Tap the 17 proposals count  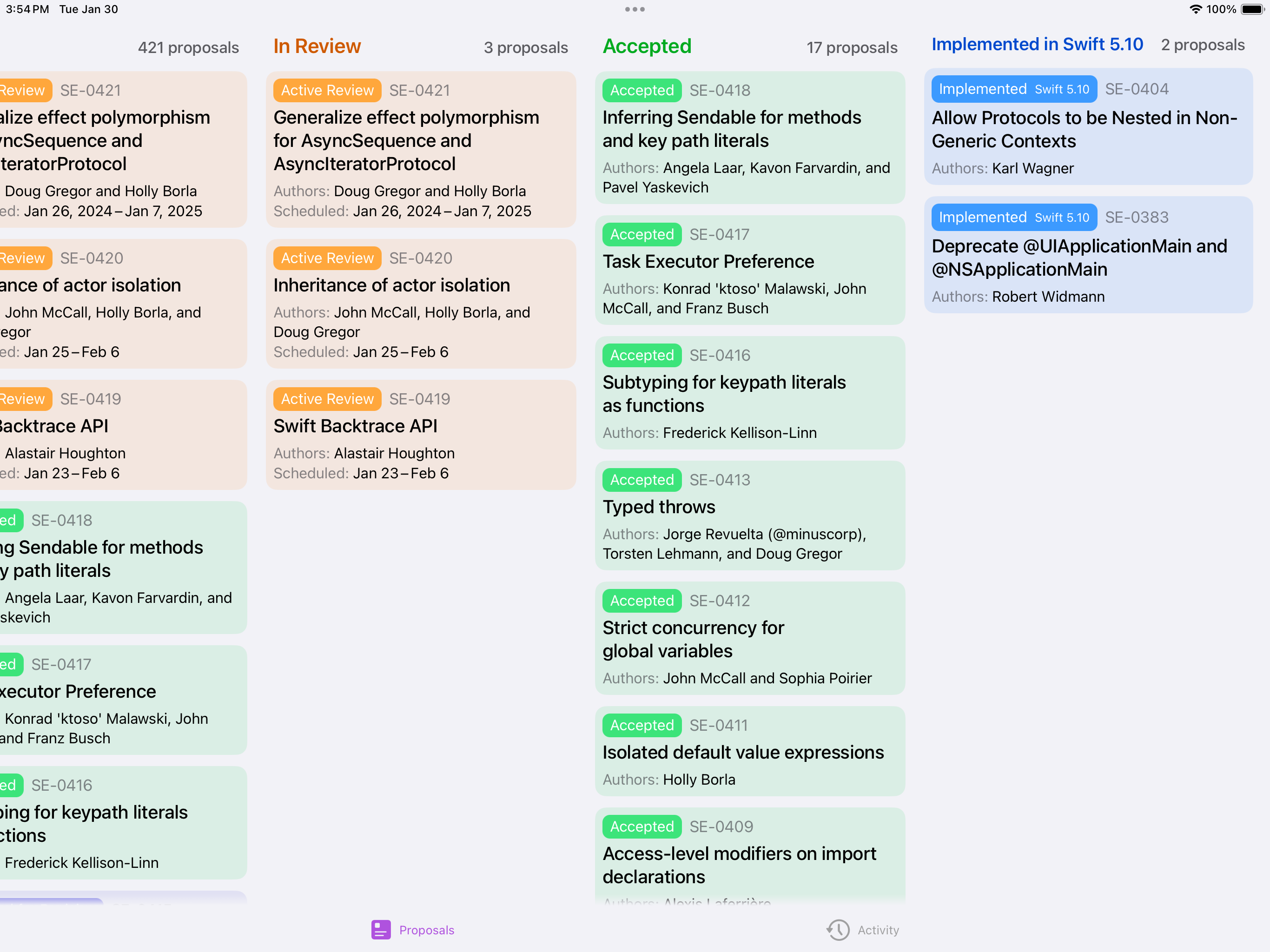852,47
